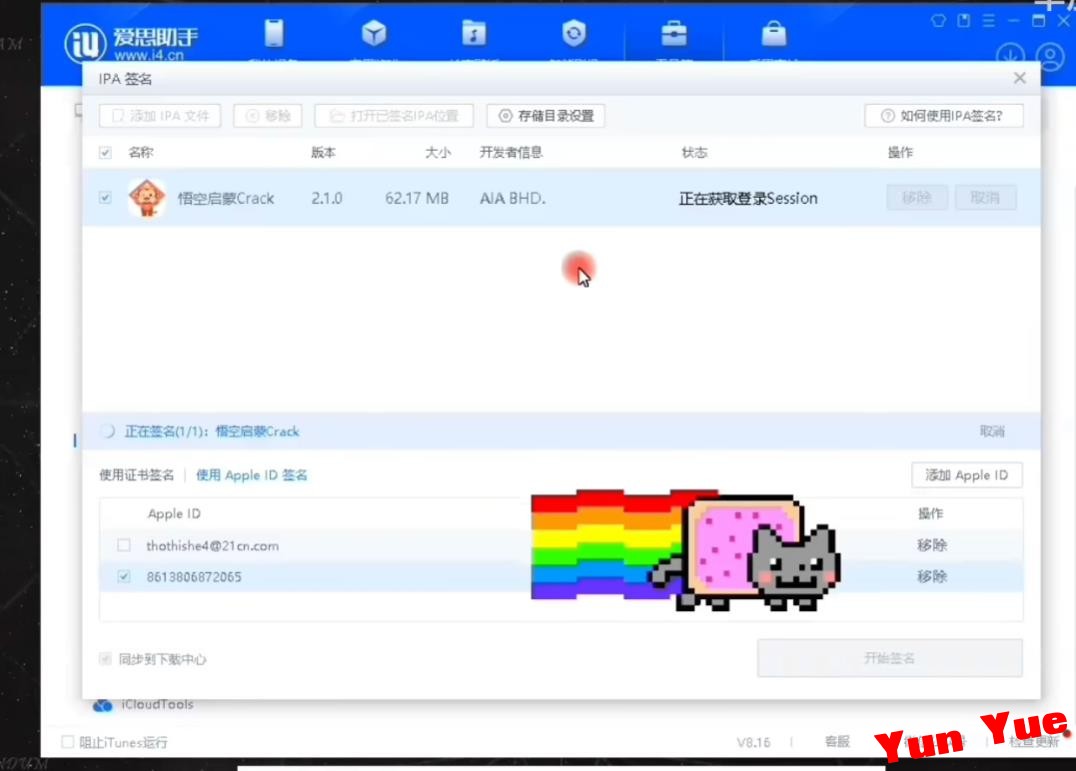Click the i4 爱思助手 logo

(130, 43)
